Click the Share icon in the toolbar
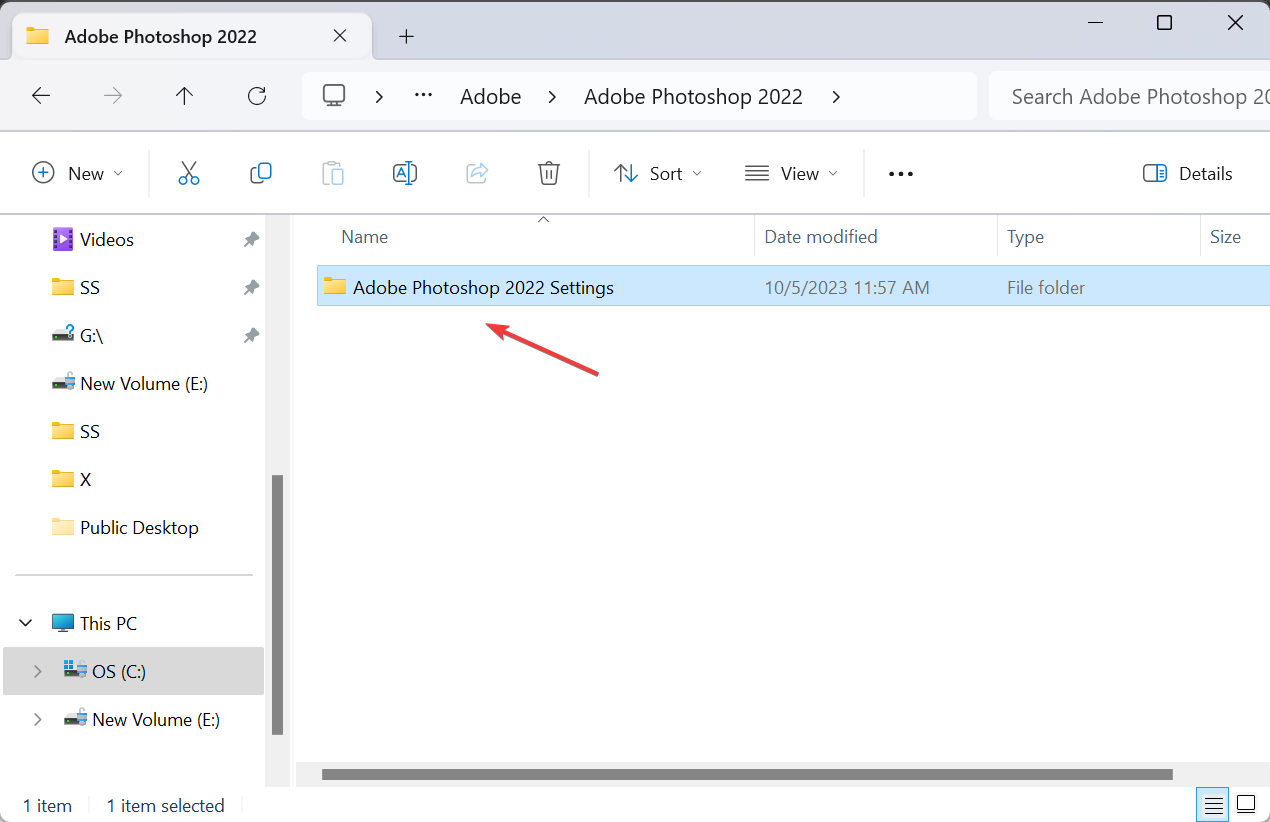Image resolution: width=1270 pixels, height=822 pixels. point(477,173)
